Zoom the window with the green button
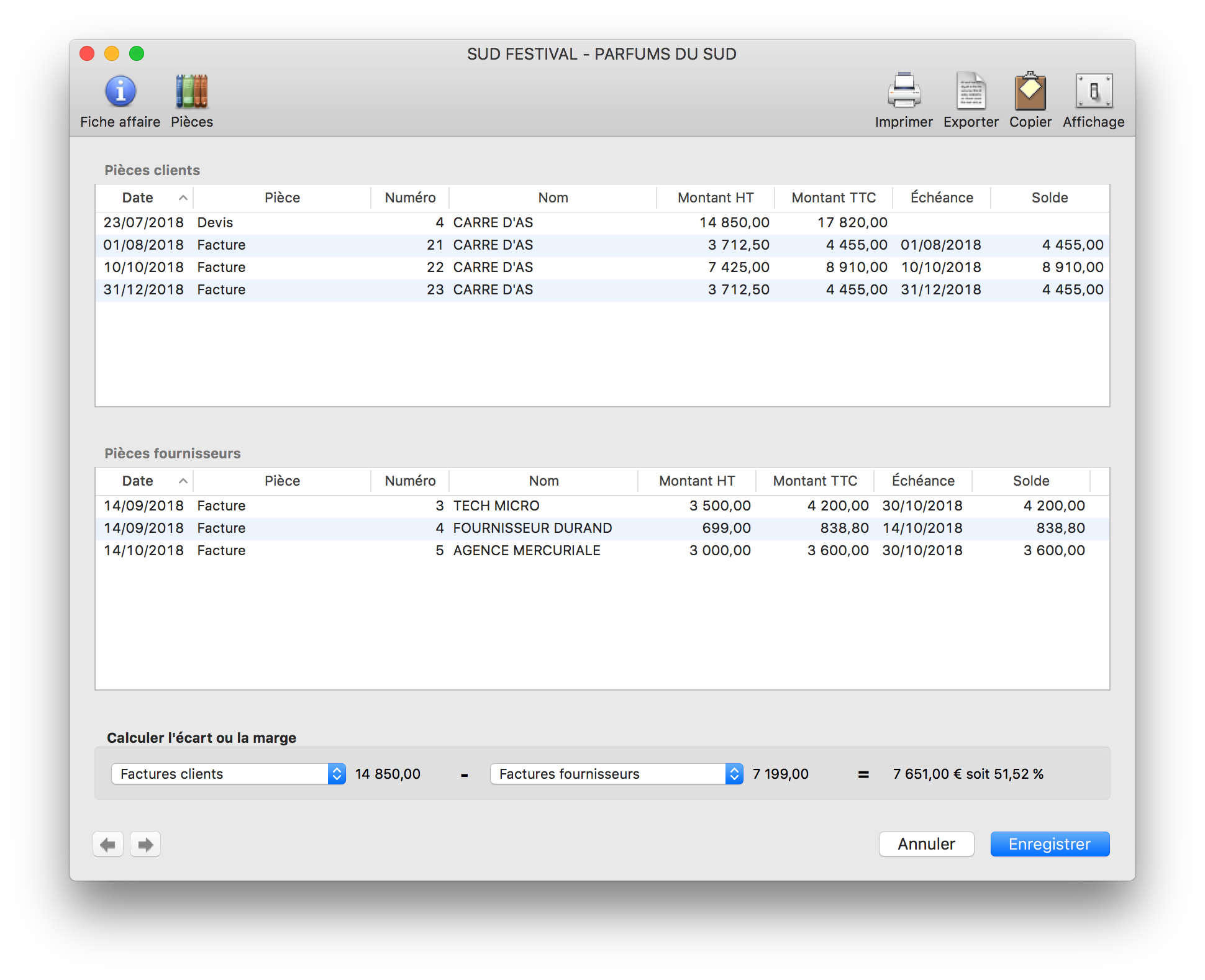This screenshot has height=980, width=1205. coord(137,54)
